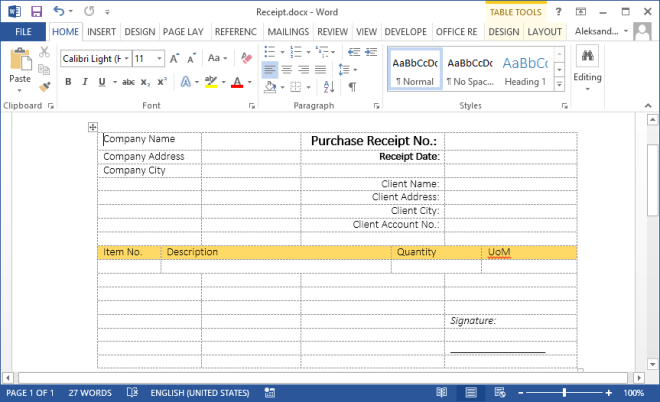This screenshot has width=660, height=402.
Task: Apply superscript formatting
Action: pos(162,82)
